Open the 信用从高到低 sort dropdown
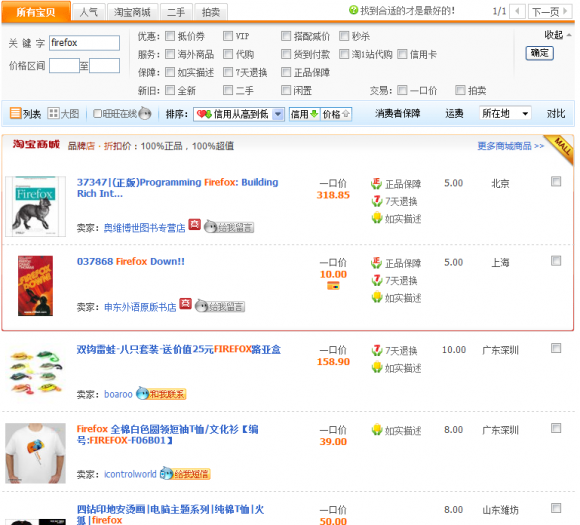The width and height of the screenshot is (580, 525). tap(239, 114)
